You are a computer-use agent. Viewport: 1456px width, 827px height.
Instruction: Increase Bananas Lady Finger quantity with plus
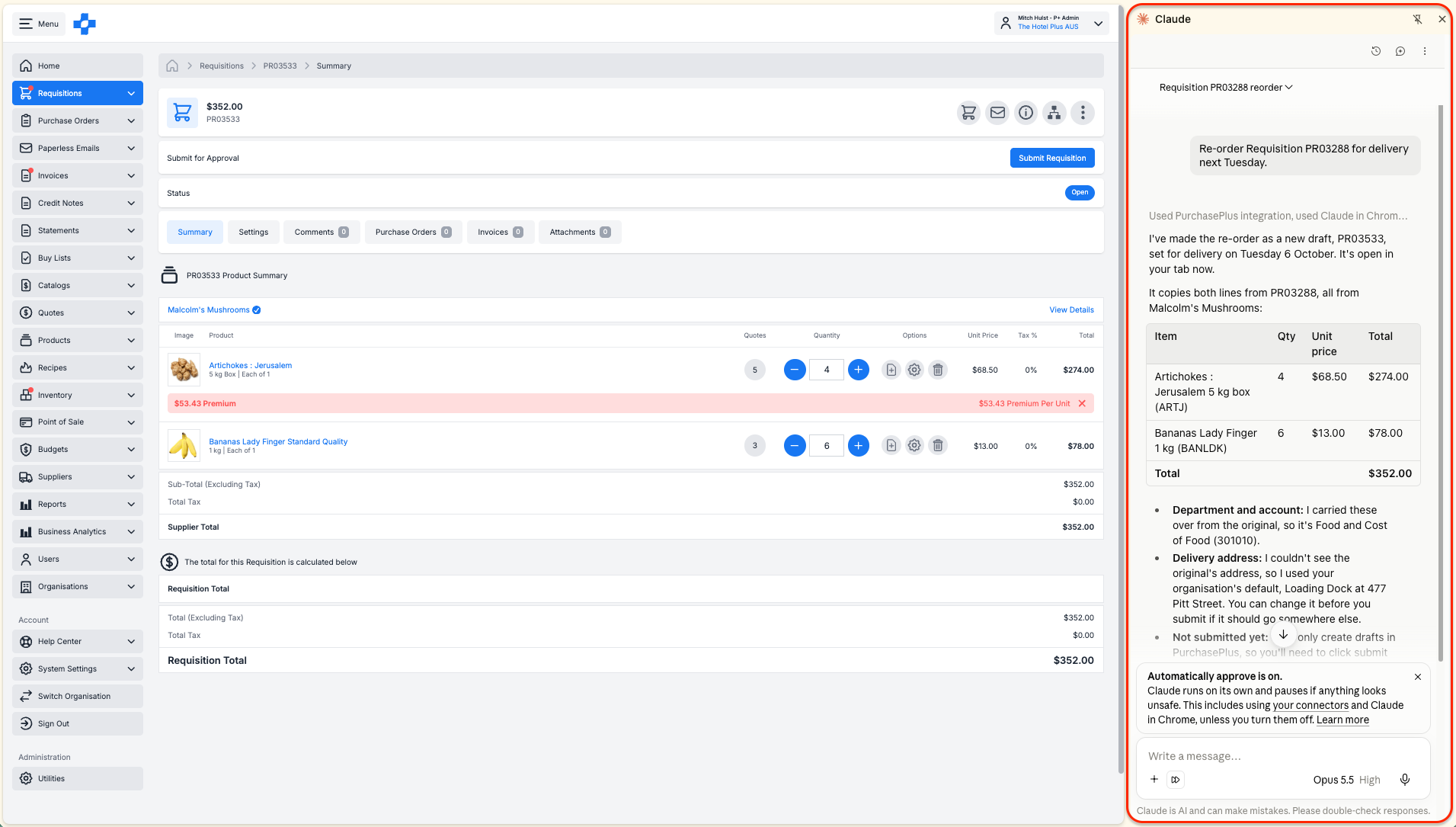pos(859,445)
